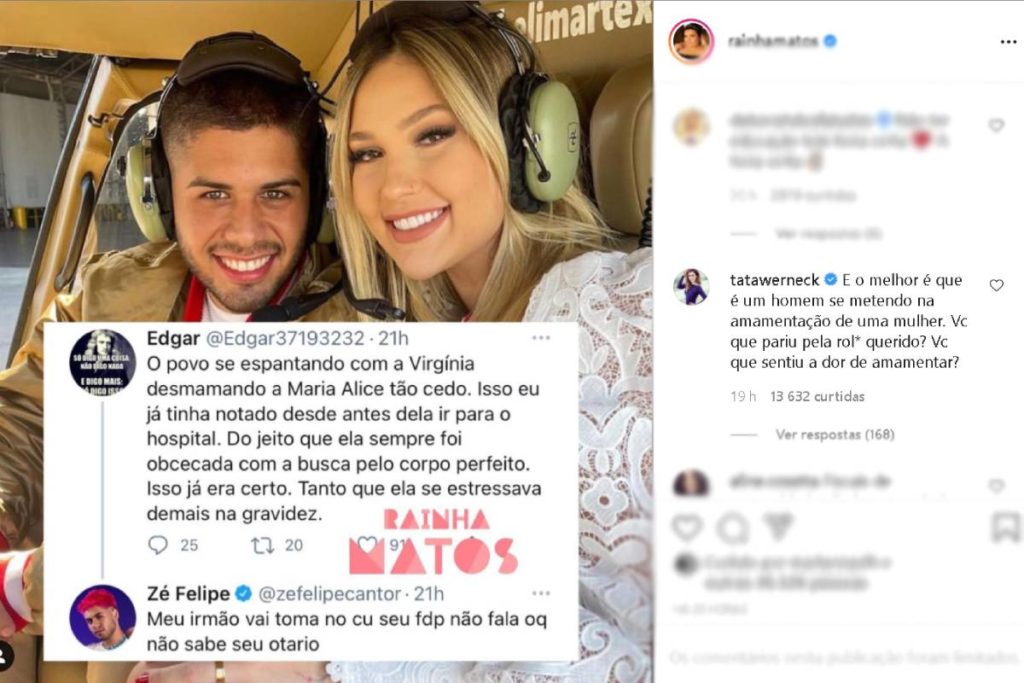Screen dimensions: 1024x683
Task: Like the tatawerneck comment heart
Action: click(x=996, y=285)
